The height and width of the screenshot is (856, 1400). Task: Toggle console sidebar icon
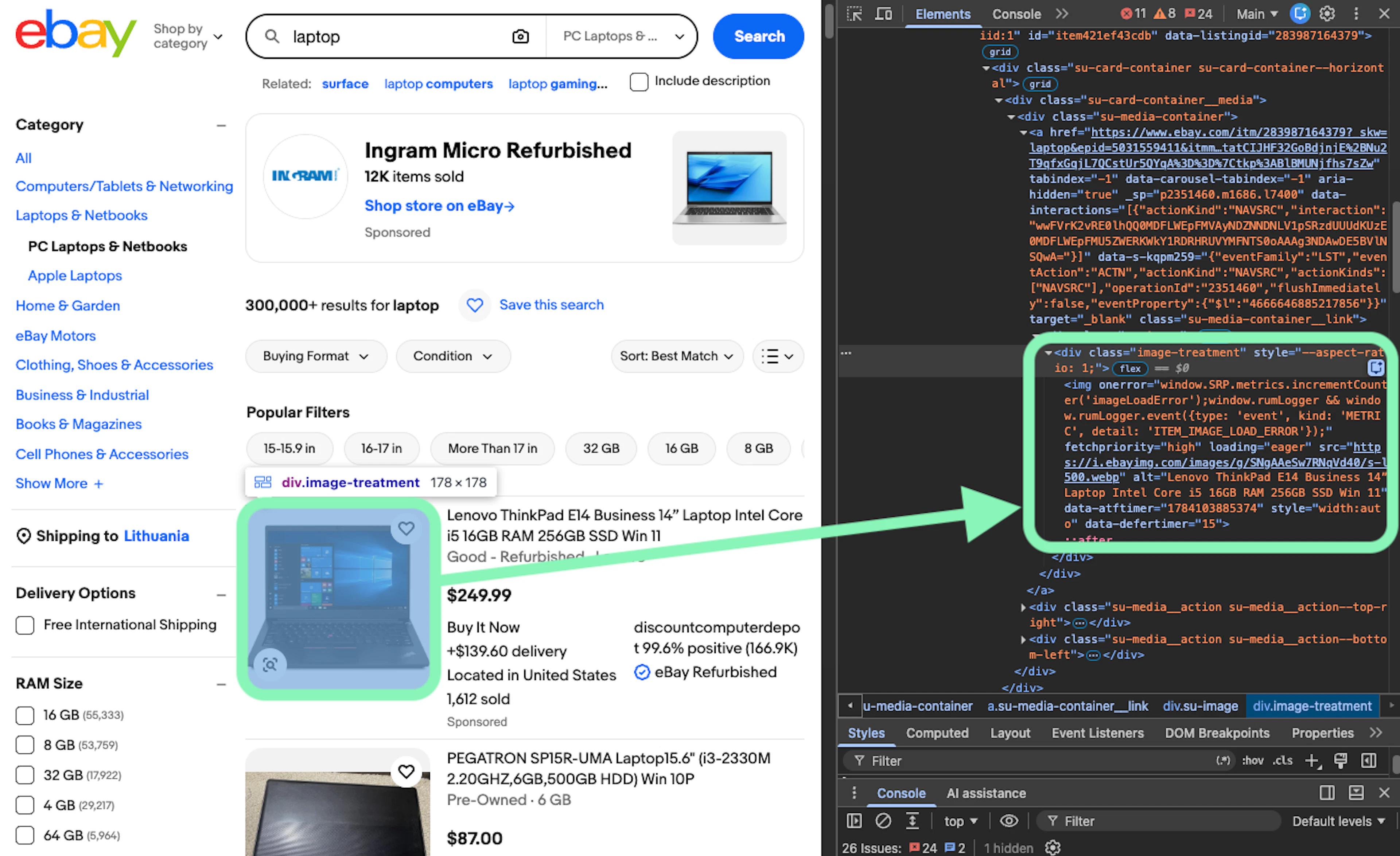point(854,821)
